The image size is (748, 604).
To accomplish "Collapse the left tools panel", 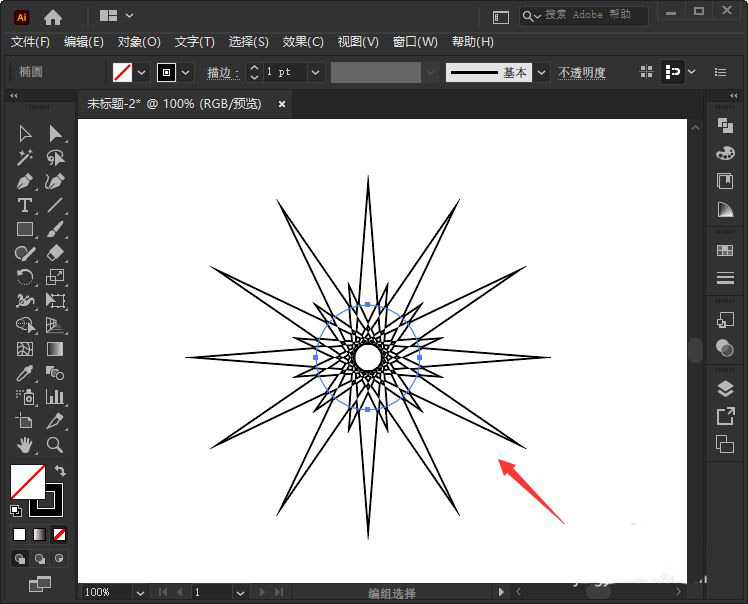I will [x=13, y=96].
